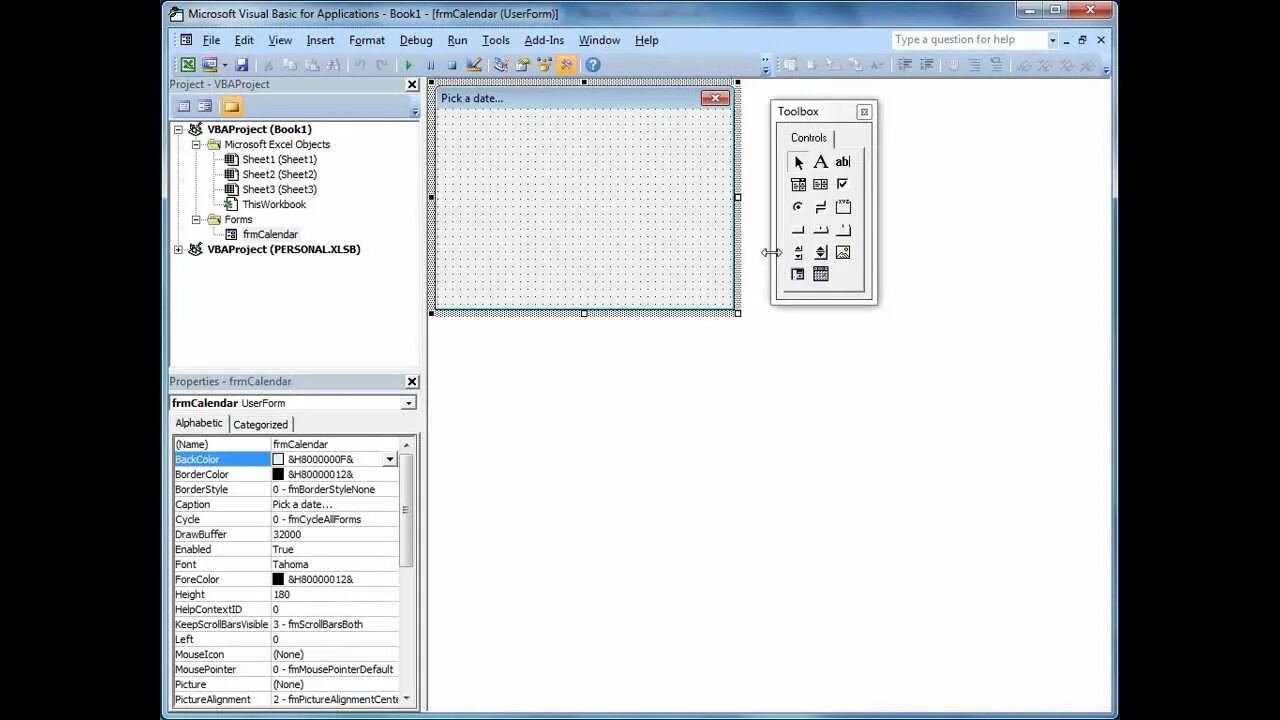The image size is (1280, 720).
Task: Open the File menu
Action: coord(212,40)
